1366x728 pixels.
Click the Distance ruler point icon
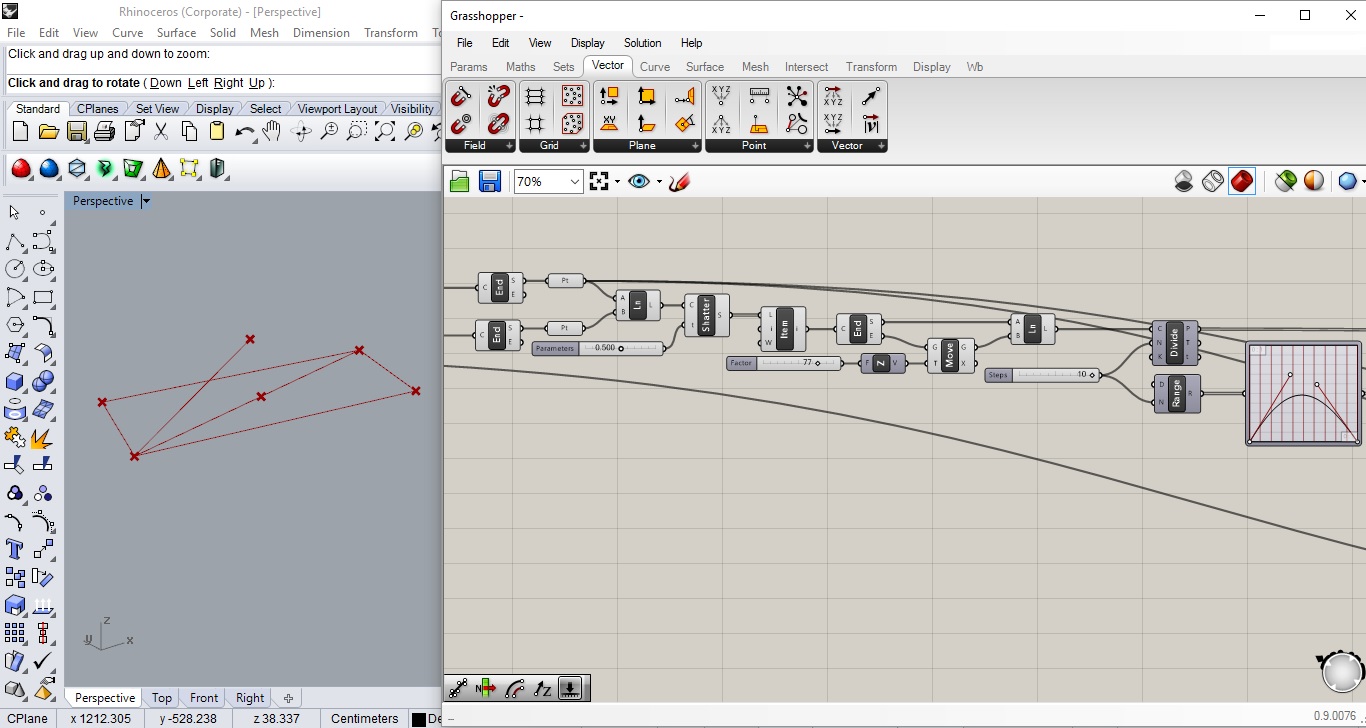[759, 96]
